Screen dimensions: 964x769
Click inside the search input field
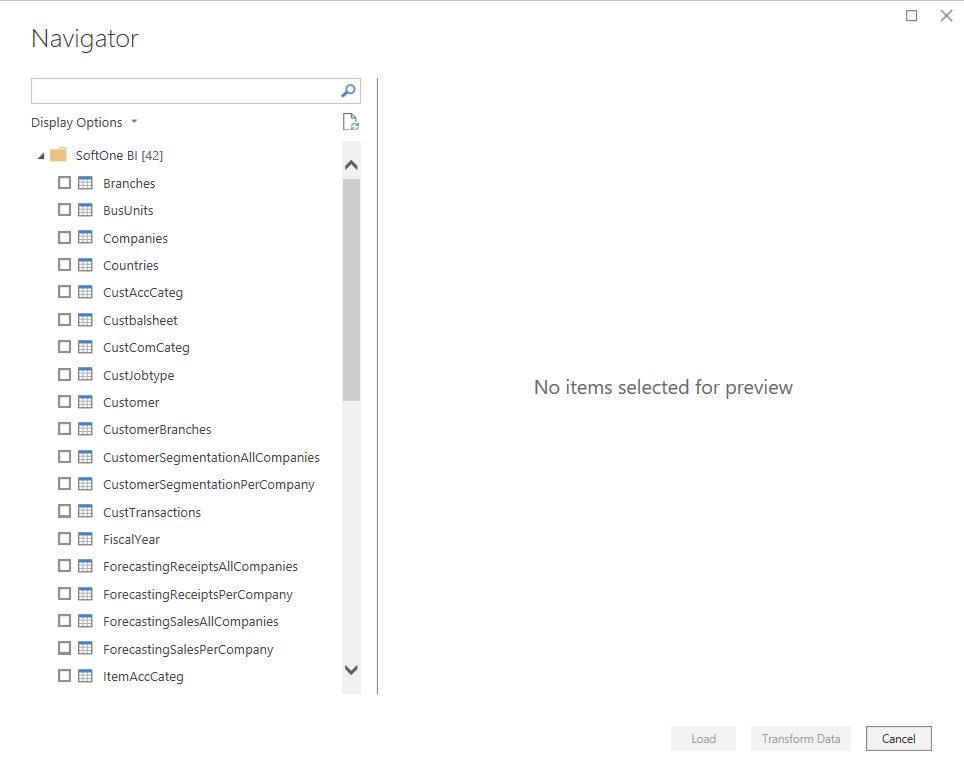tap(180, 91)
